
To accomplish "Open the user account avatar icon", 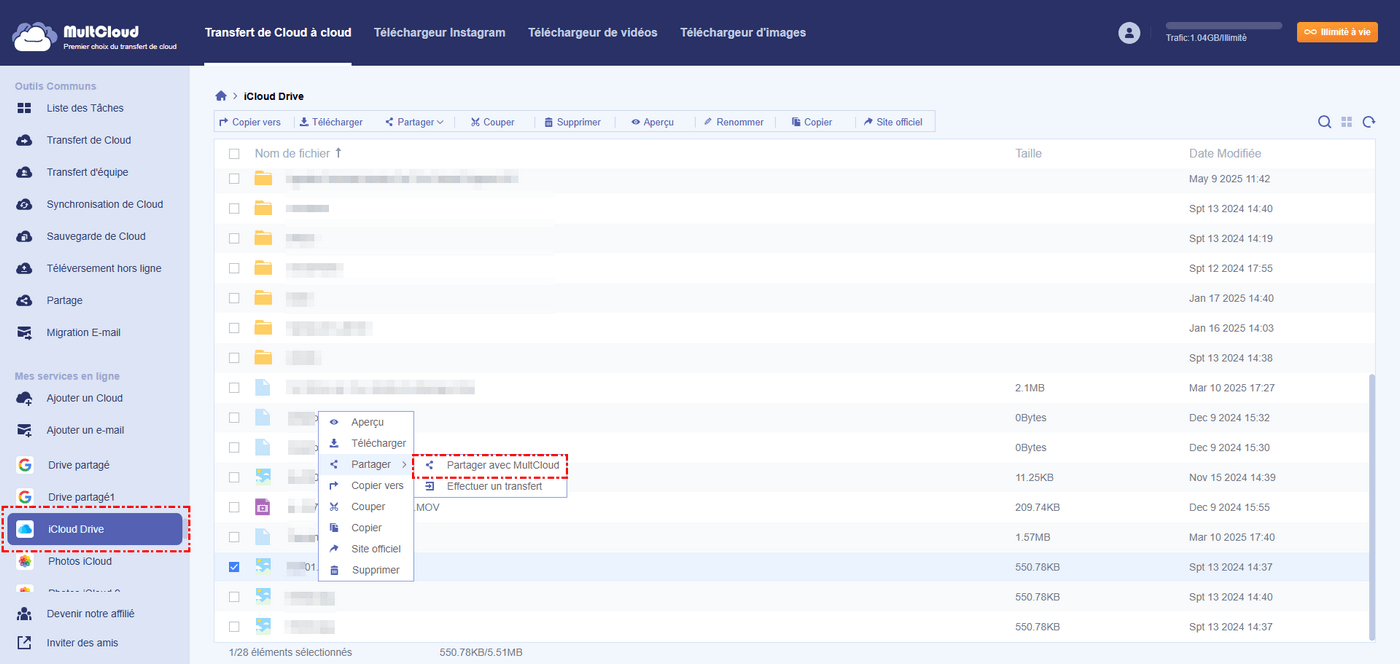I will [x=1129, y=33].
